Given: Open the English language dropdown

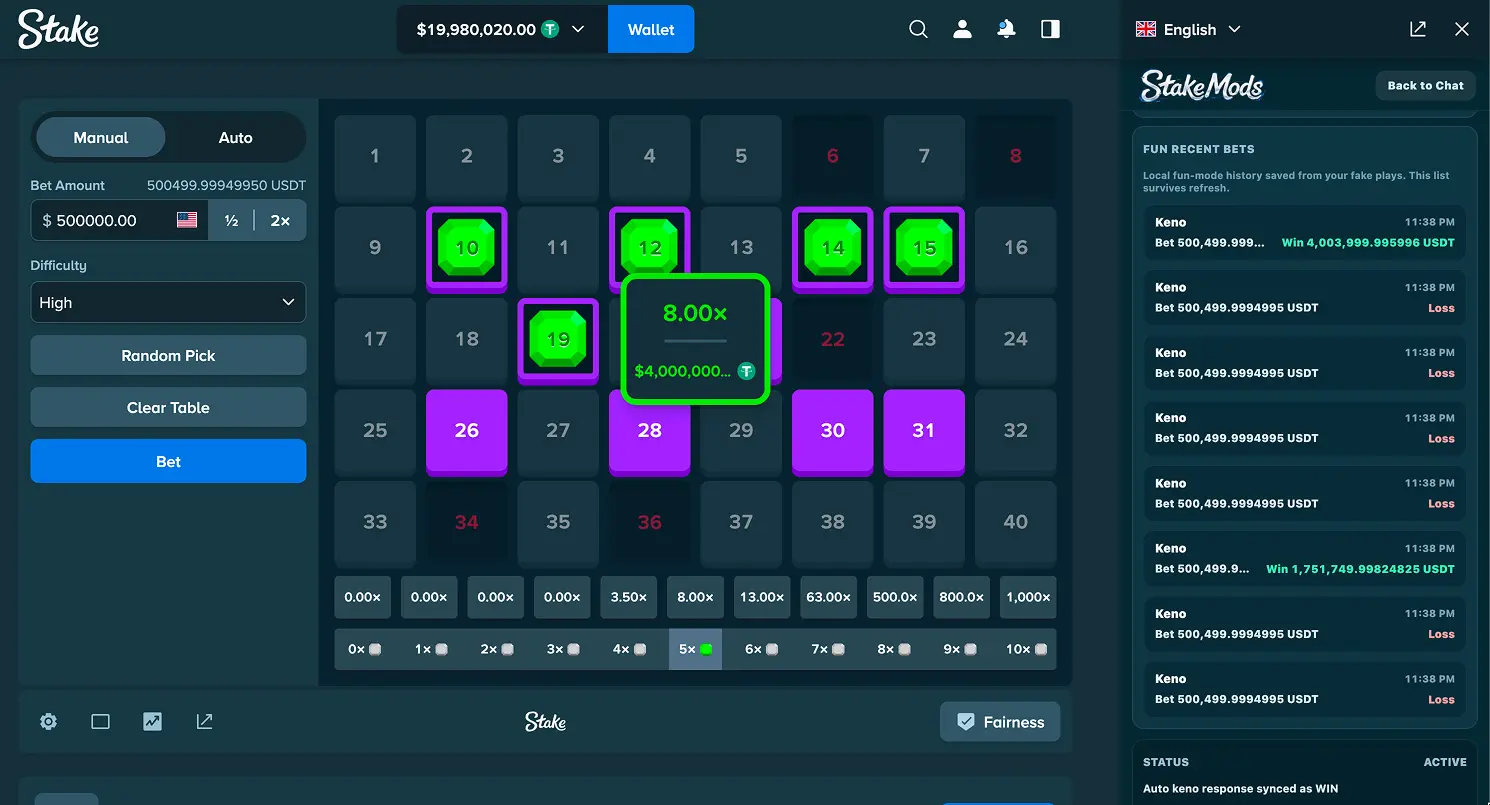Looking at the screenshot, I should click(1202, 29).
